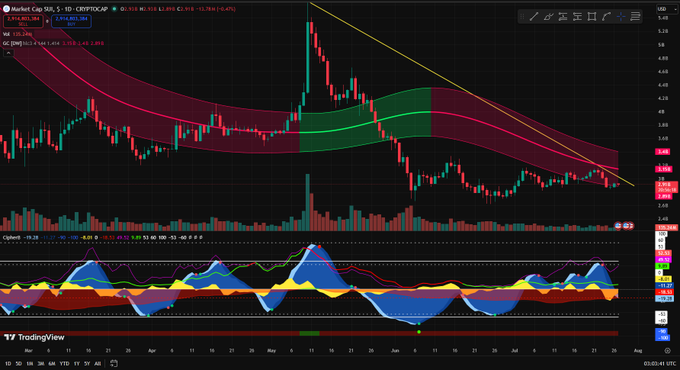680x370 pixels.
Task: Select the 1Y time range
Action: tap(76, 363)
